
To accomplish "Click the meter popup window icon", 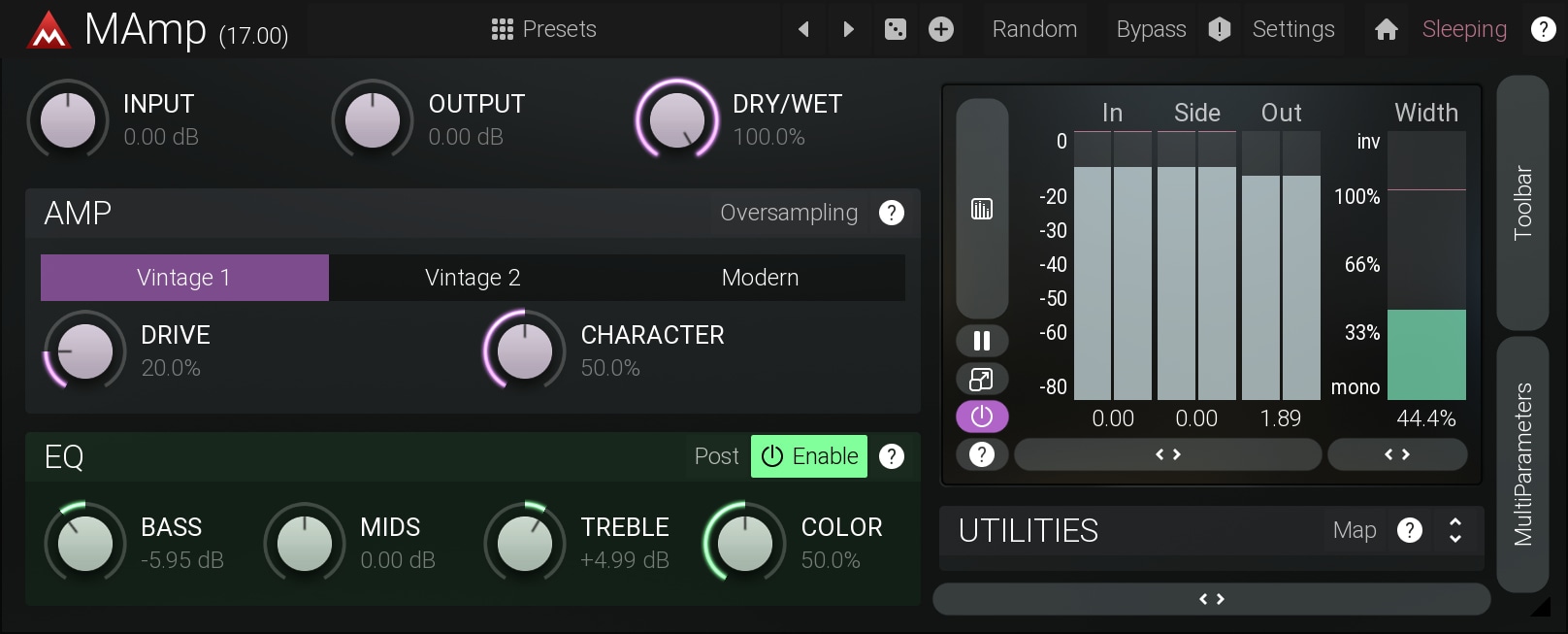I will [x=982, y=379].
